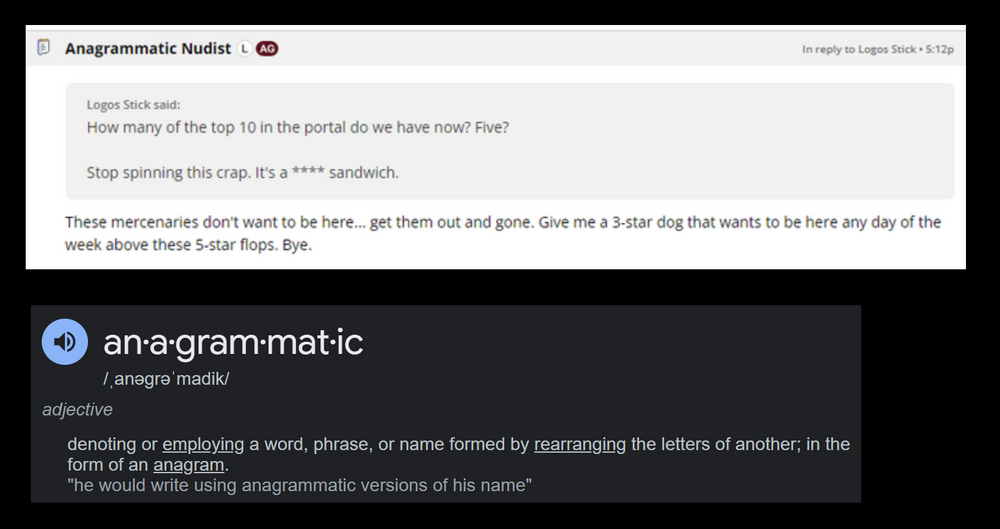This screenshot has height=529, width=1000.
Task: Click the 5:12p post timestamp
Action: coord(940,49)
